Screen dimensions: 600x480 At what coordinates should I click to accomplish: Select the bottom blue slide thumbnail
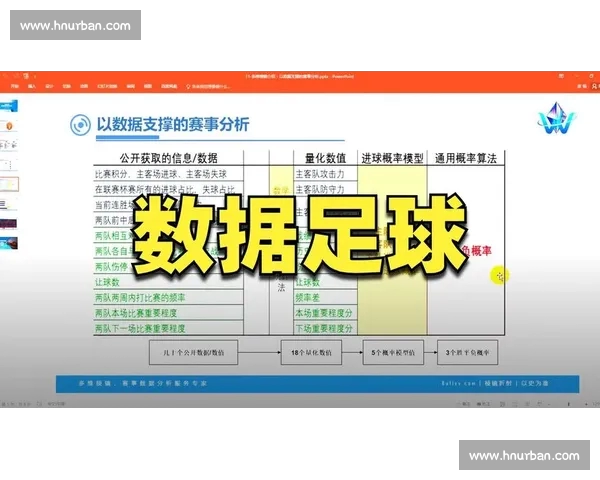point(9,243)
